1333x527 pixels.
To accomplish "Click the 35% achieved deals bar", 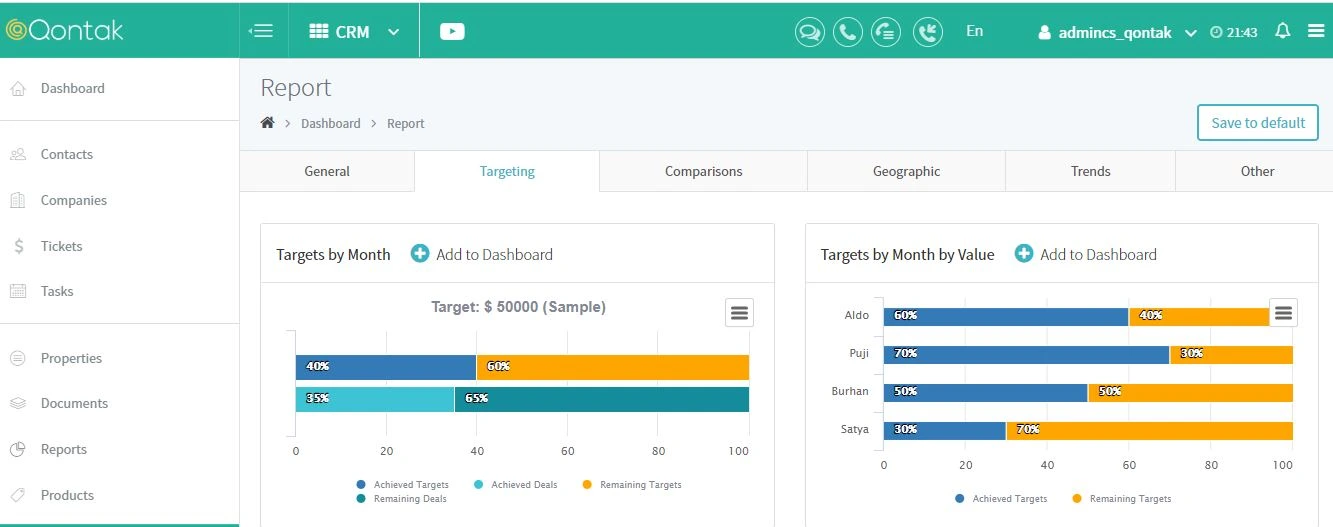I will [x=374, y=399].
